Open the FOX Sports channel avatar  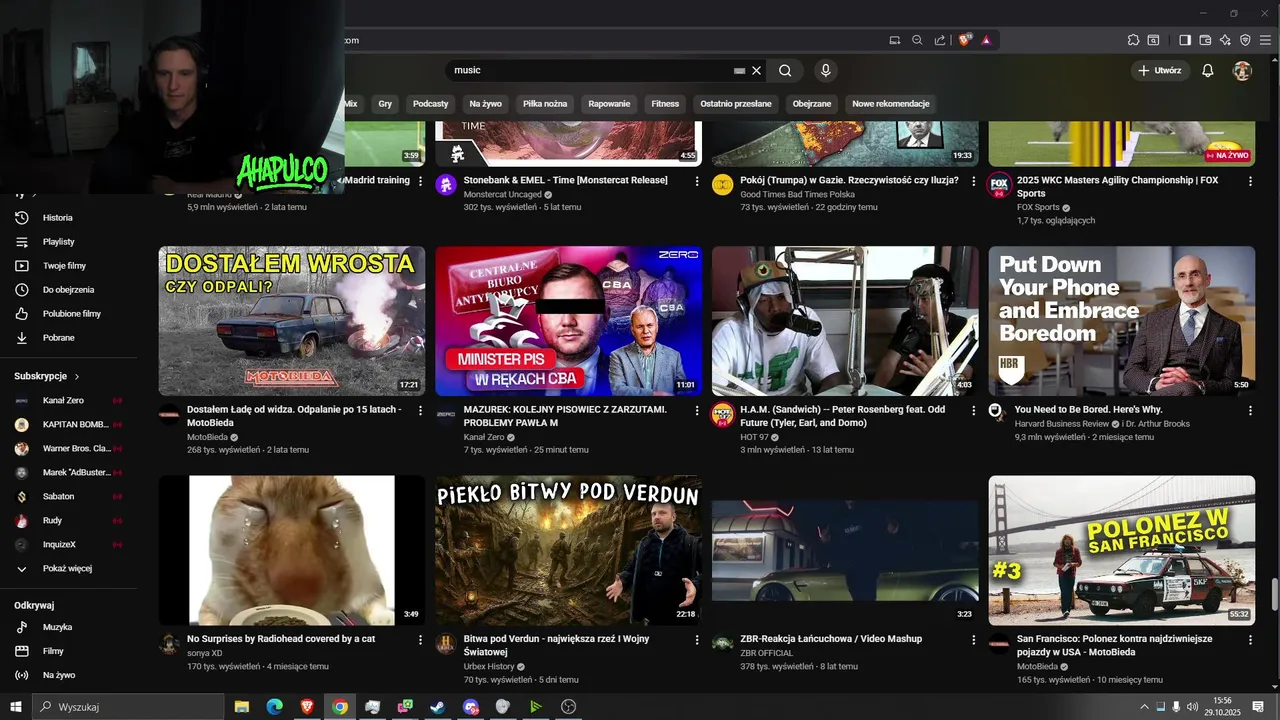[999, 186]
